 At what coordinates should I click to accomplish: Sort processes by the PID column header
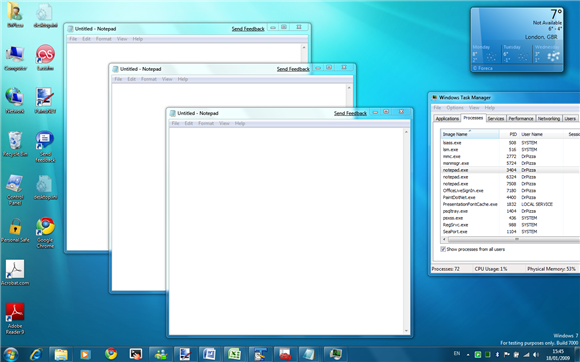(x=509, y=134)
